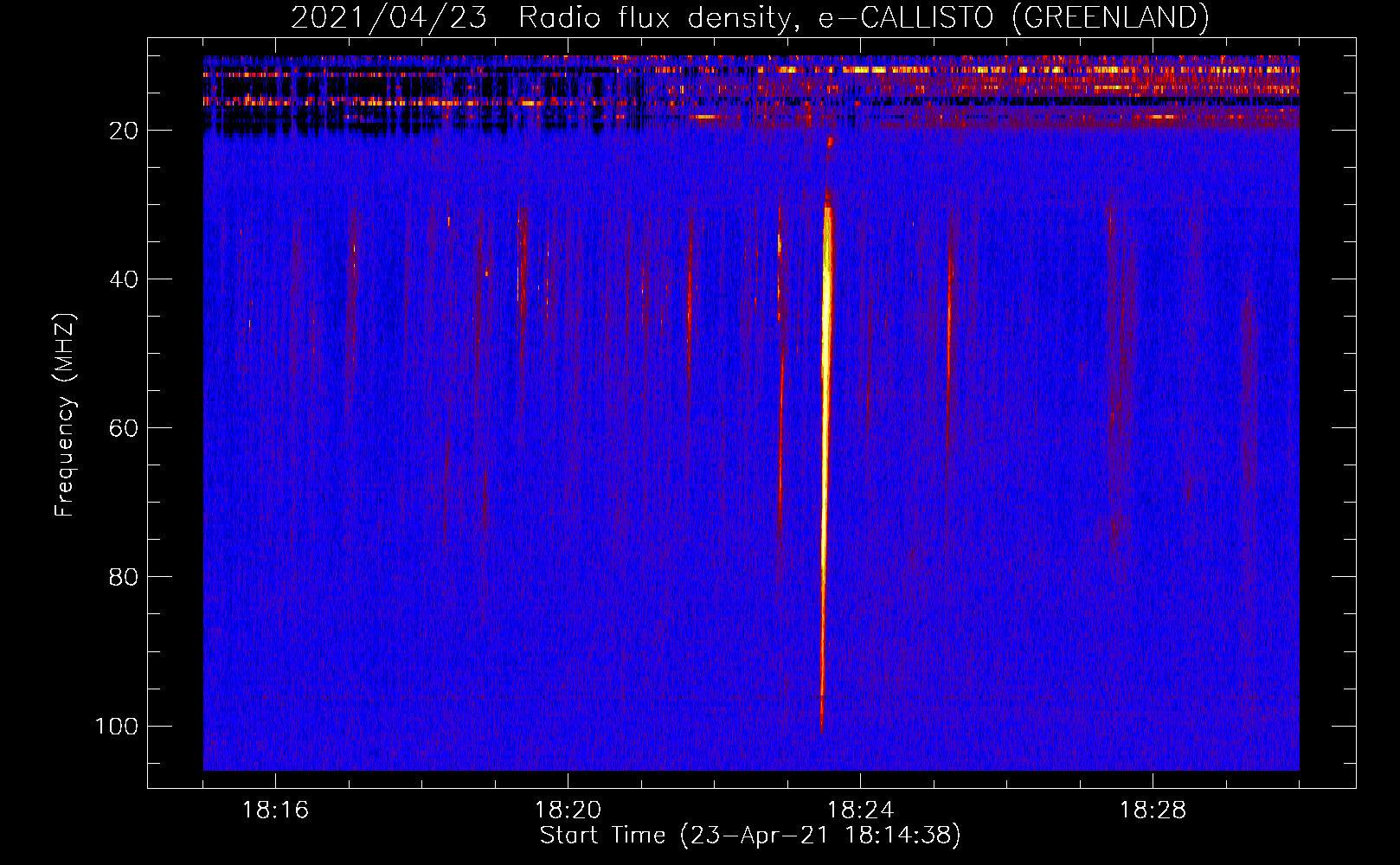Click the 100 MHz frequency tick label

117,726
